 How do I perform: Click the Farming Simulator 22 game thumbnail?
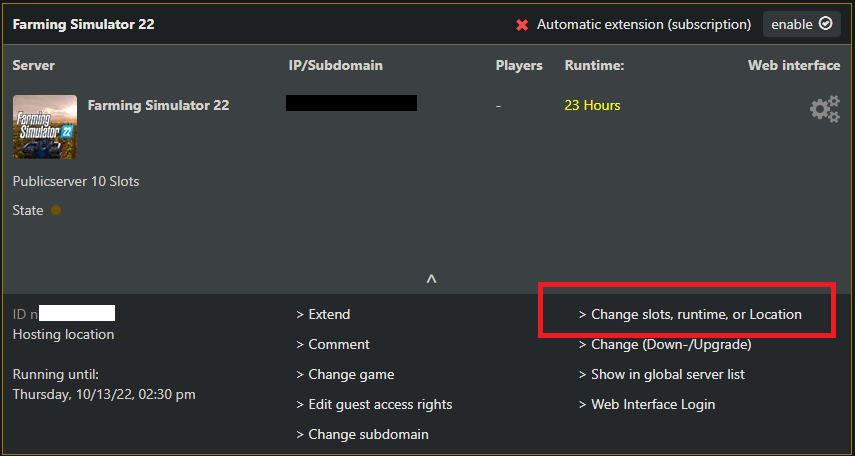click(45, 127)
